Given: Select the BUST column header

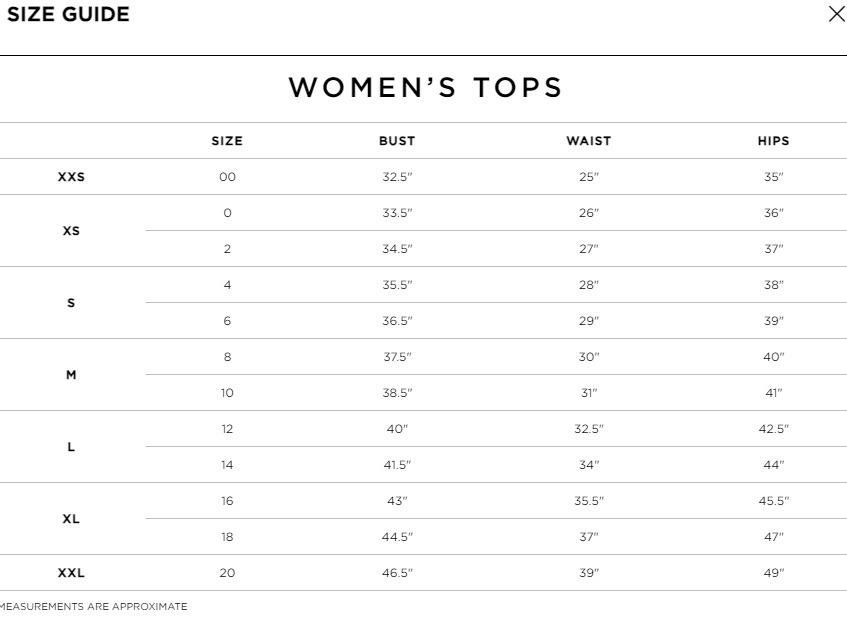Looking at the screenshot, I should pos(397,141).
